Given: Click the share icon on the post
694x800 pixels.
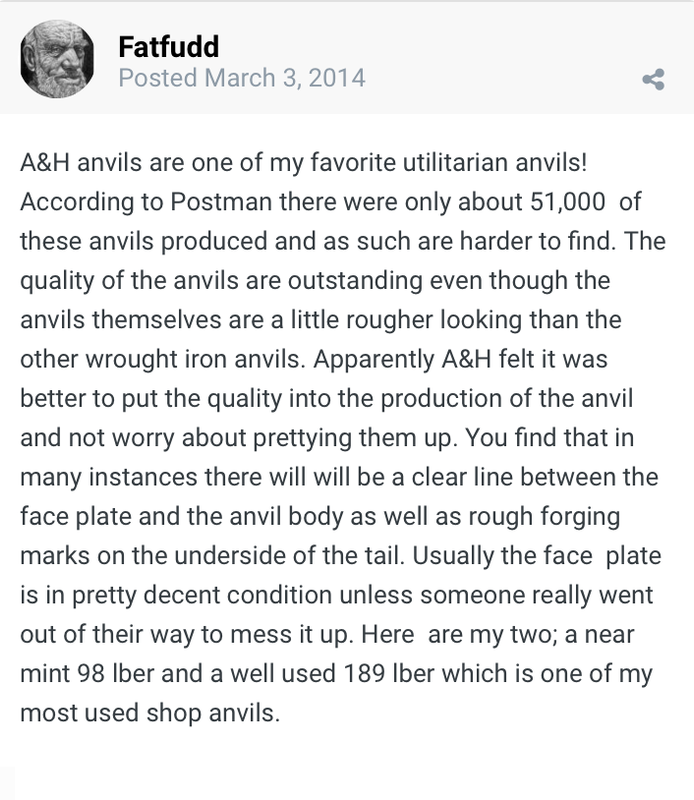Looking at the screenshot, I should pyautogui.click(x=653, y=80).
